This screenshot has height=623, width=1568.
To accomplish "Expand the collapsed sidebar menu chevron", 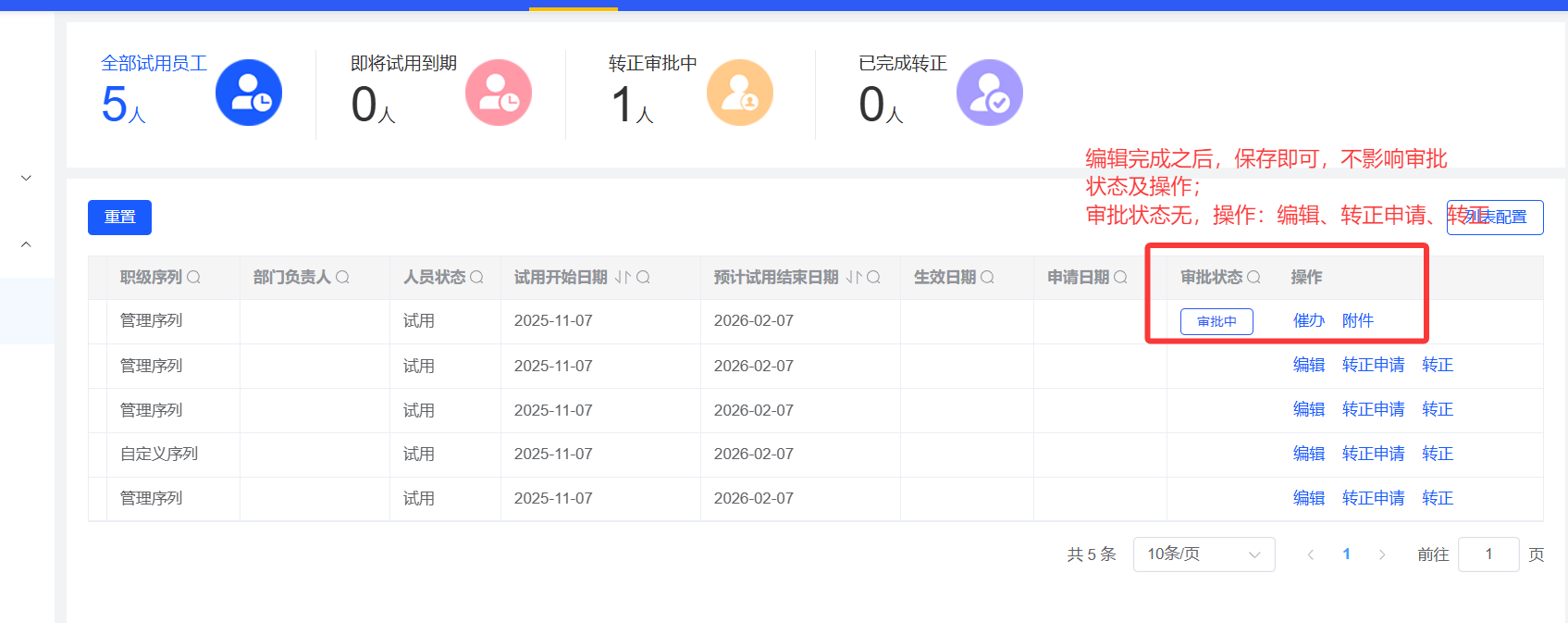I will click(26, 178).
